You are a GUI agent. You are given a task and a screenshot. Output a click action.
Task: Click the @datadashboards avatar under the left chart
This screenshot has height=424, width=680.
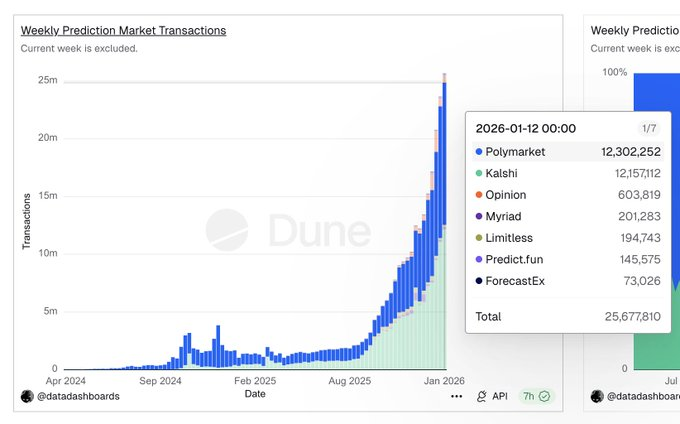pyautogui.click(x=27, y=396)
